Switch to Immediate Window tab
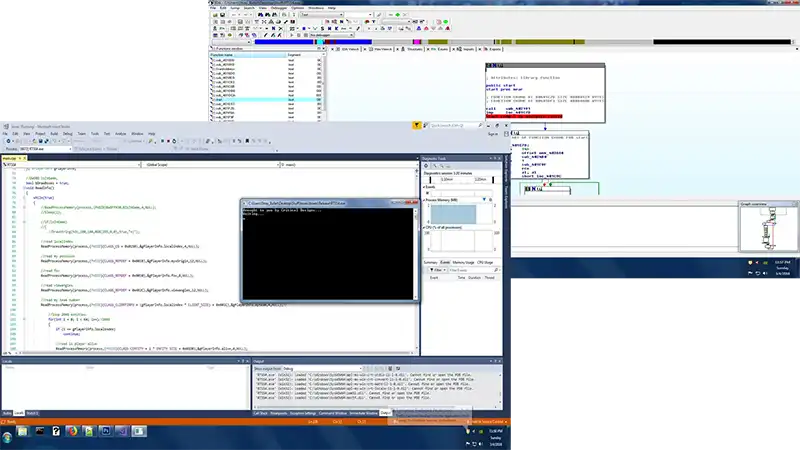 tap(364, 413)
